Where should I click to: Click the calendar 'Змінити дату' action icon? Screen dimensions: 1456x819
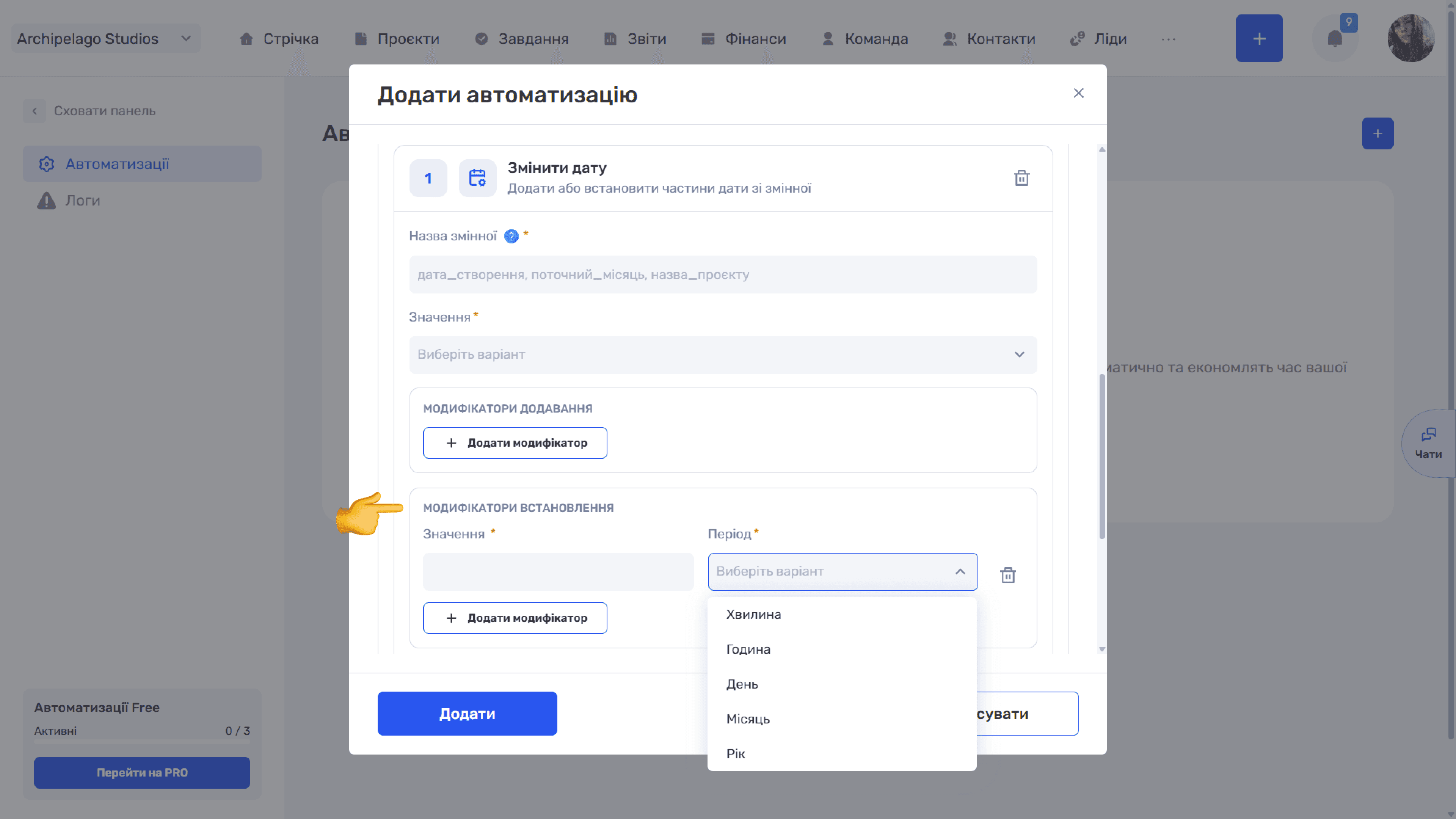pyautogui.click(x=477, y=178)
